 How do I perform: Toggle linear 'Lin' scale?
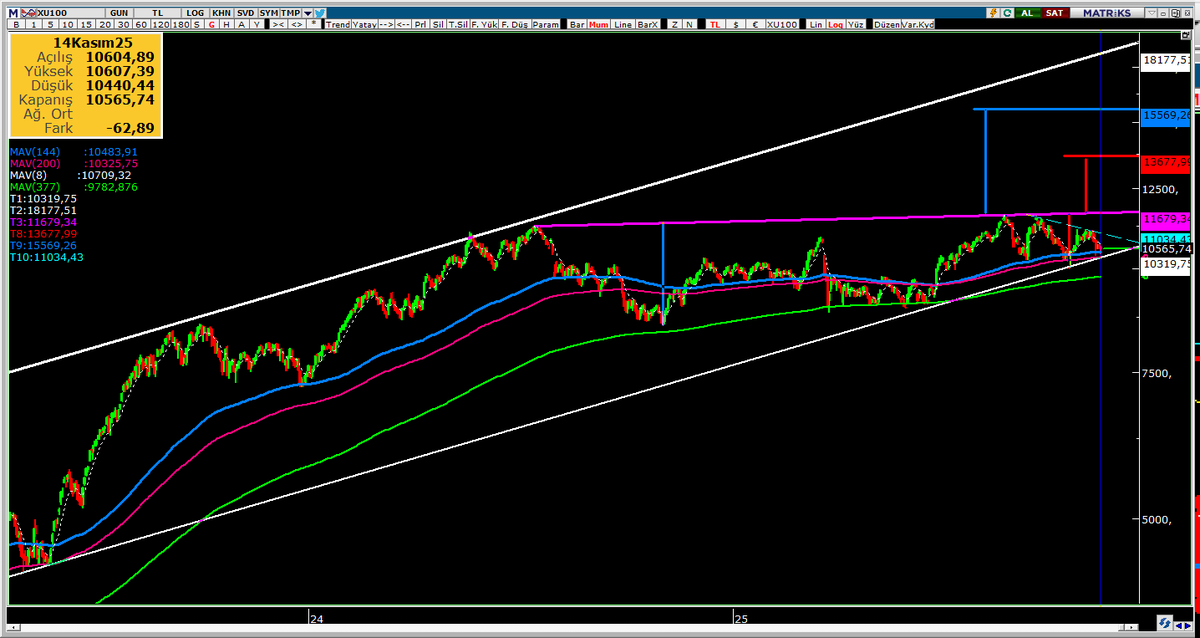pos(816,24)
